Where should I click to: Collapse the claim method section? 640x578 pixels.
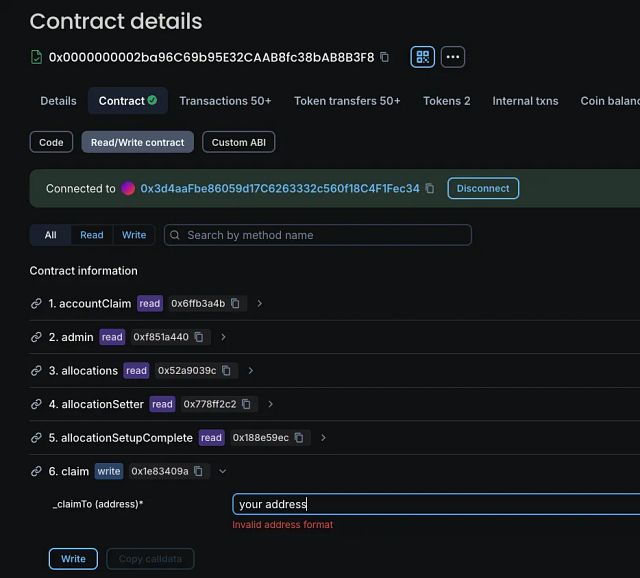pos(223,471)
